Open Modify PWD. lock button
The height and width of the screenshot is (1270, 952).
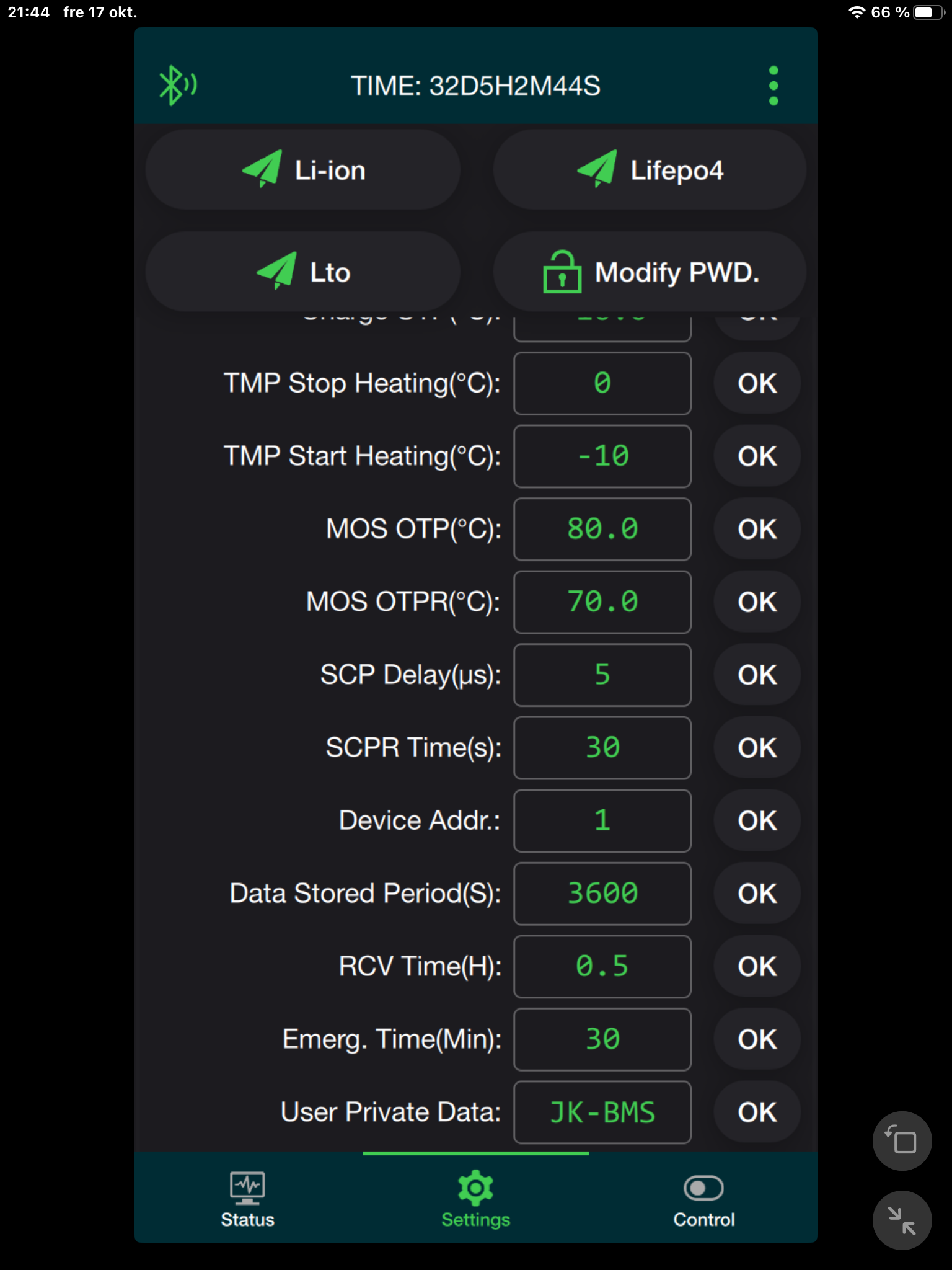[650, 272]
